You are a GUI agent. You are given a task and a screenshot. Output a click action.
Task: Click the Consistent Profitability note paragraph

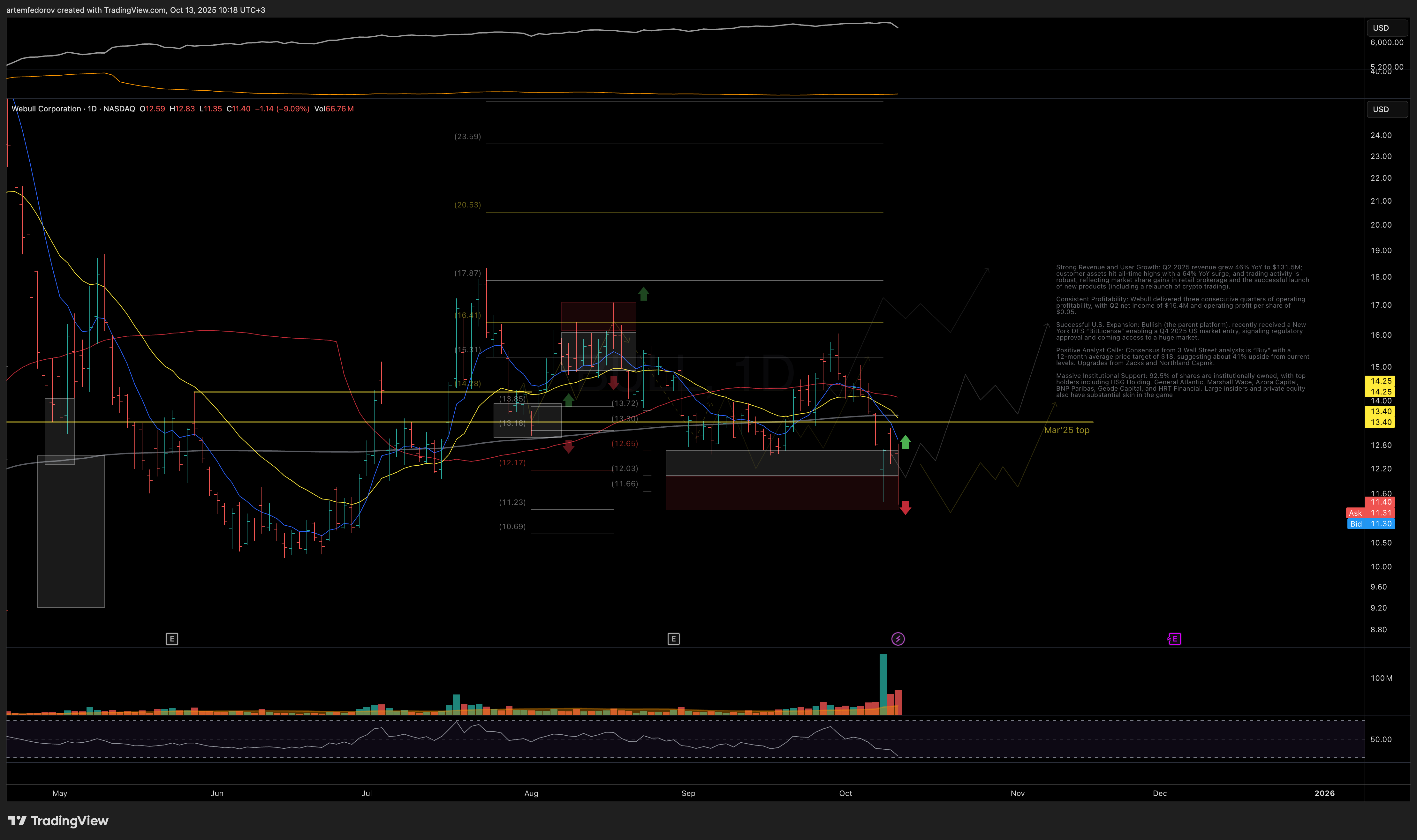pyautogui.click(x=1180, y=306)
